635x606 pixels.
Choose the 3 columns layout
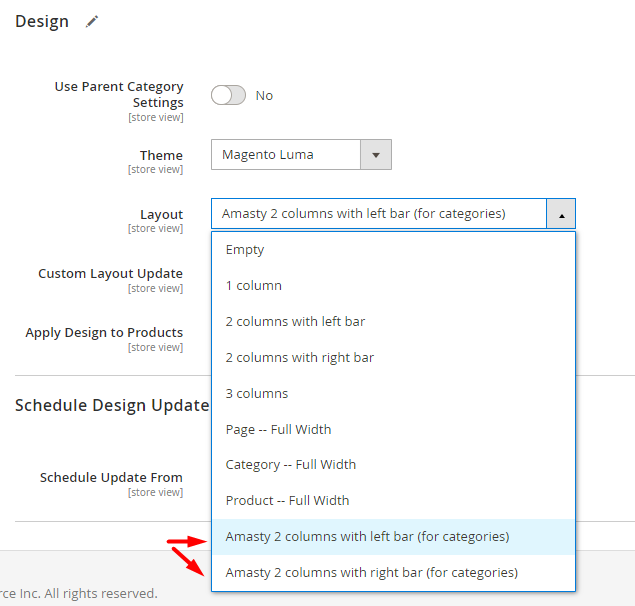[393, 394]
